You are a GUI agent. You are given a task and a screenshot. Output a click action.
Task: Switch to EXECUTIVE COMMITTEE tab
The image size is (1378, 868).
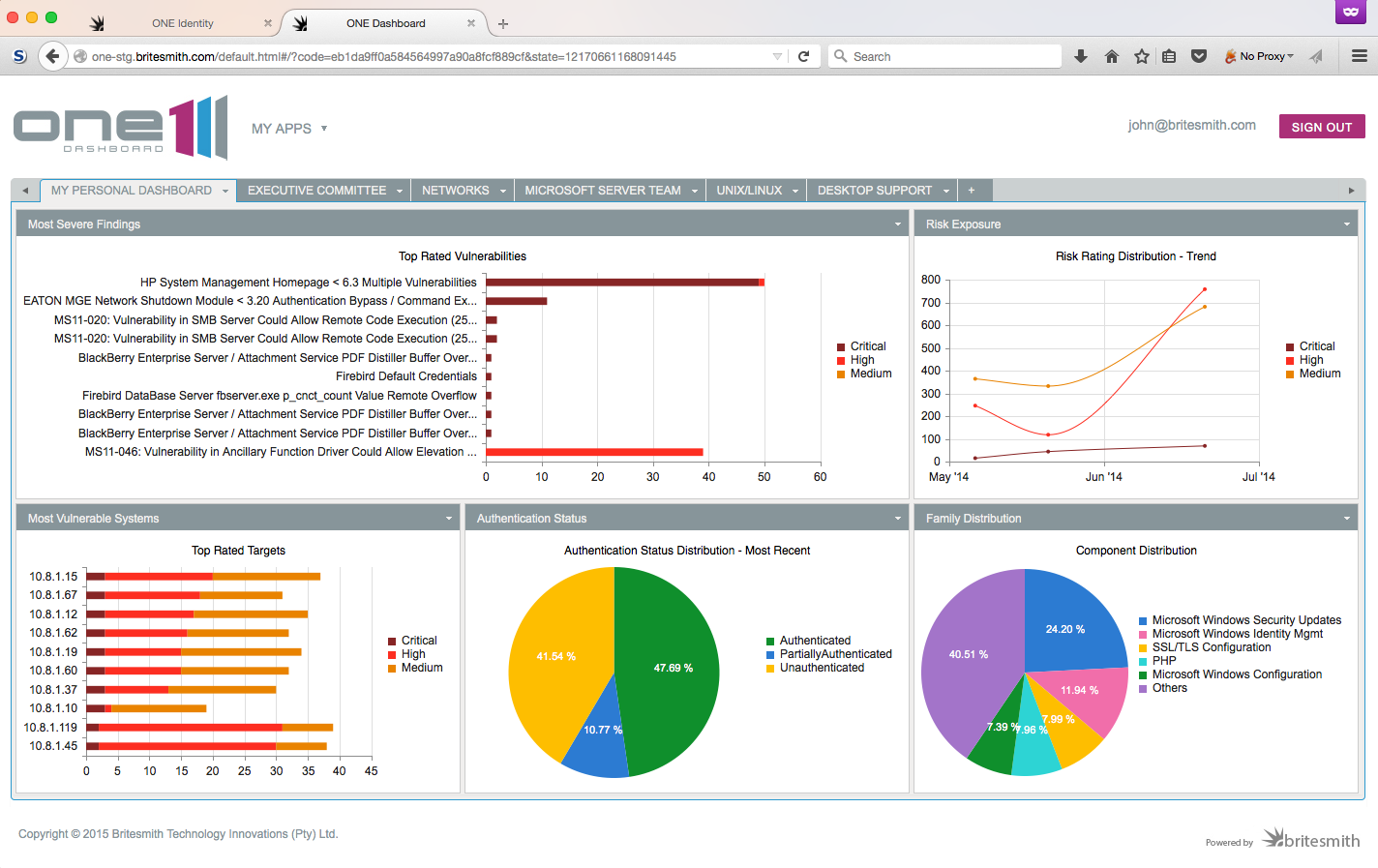pos(316,191)
